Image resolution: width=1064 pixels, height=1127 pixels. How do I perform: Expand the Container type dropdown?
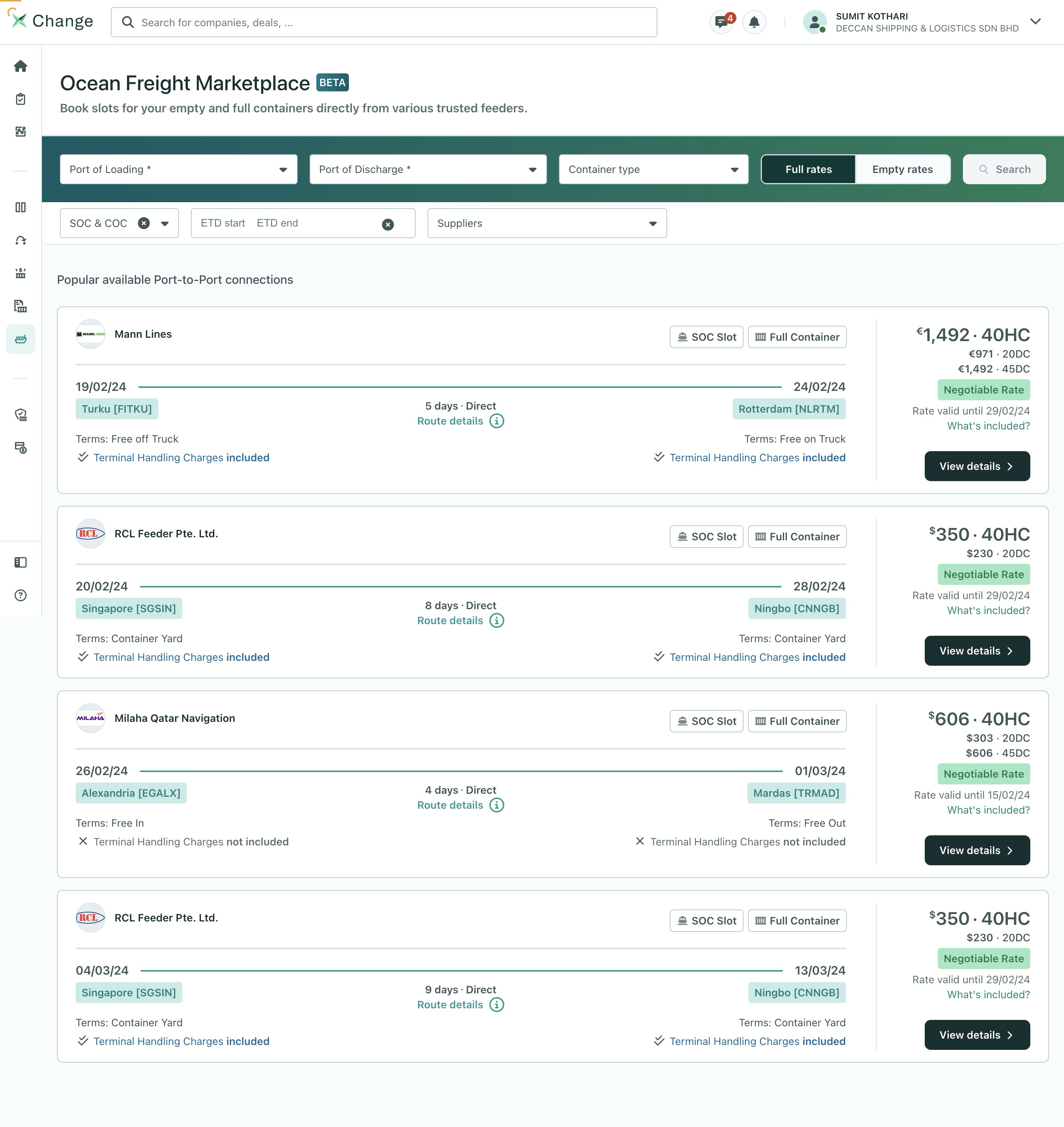tap(653, 169)
